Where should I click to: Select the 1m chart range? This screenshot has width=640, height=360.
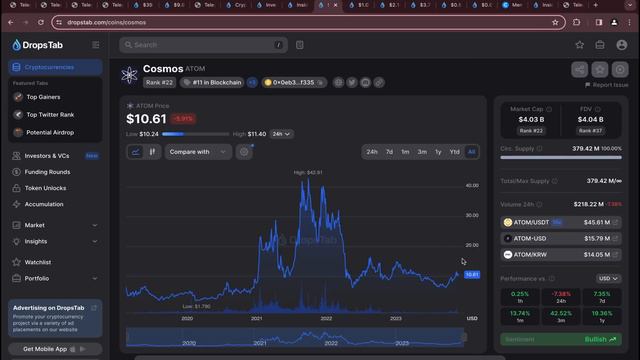pos(405,152)
